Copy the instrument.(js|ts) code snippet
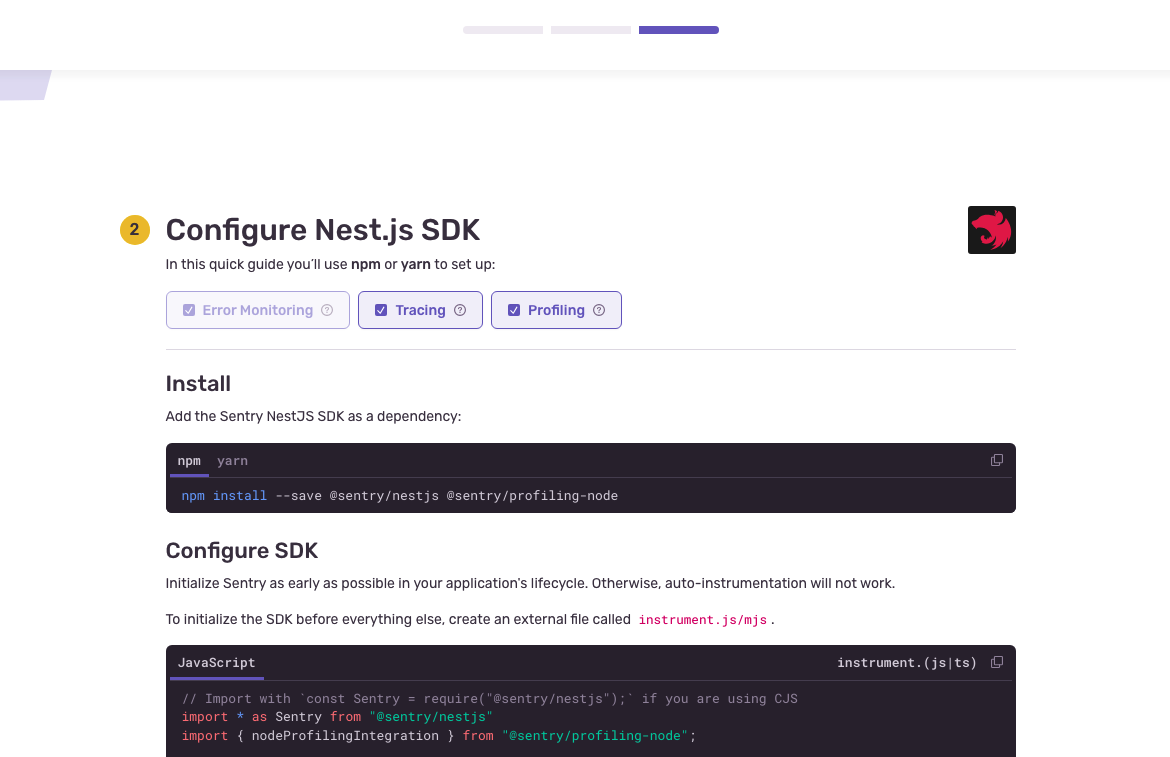This screenshot has width=1170, height=757. (x=996, y=662)
